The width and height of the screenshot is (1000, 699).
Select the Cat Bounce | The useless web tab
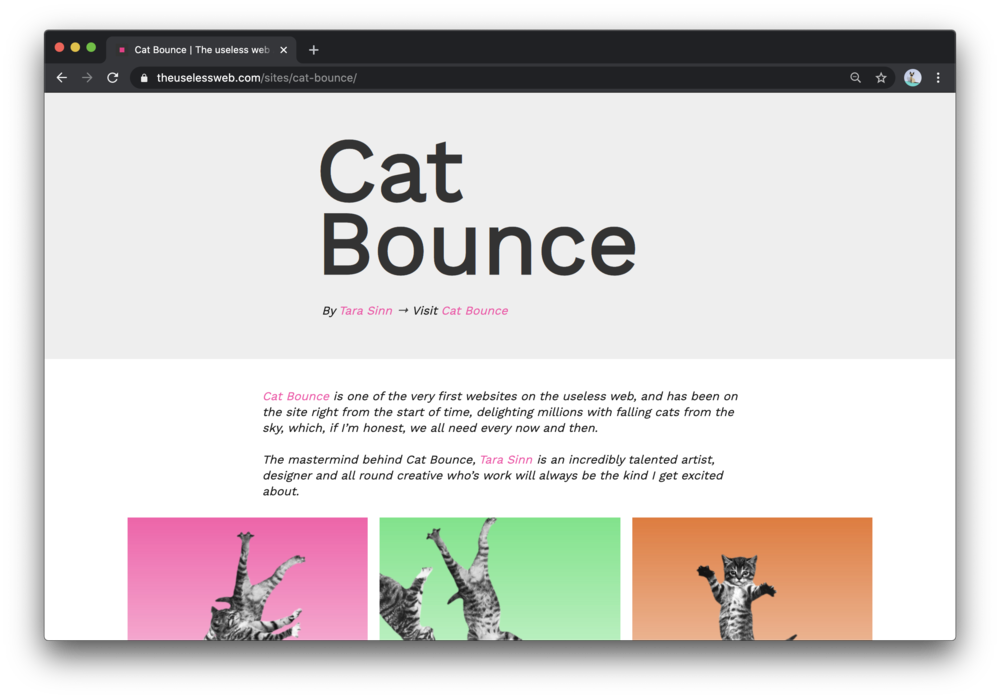pyautogui.click(x=202, y=50)
